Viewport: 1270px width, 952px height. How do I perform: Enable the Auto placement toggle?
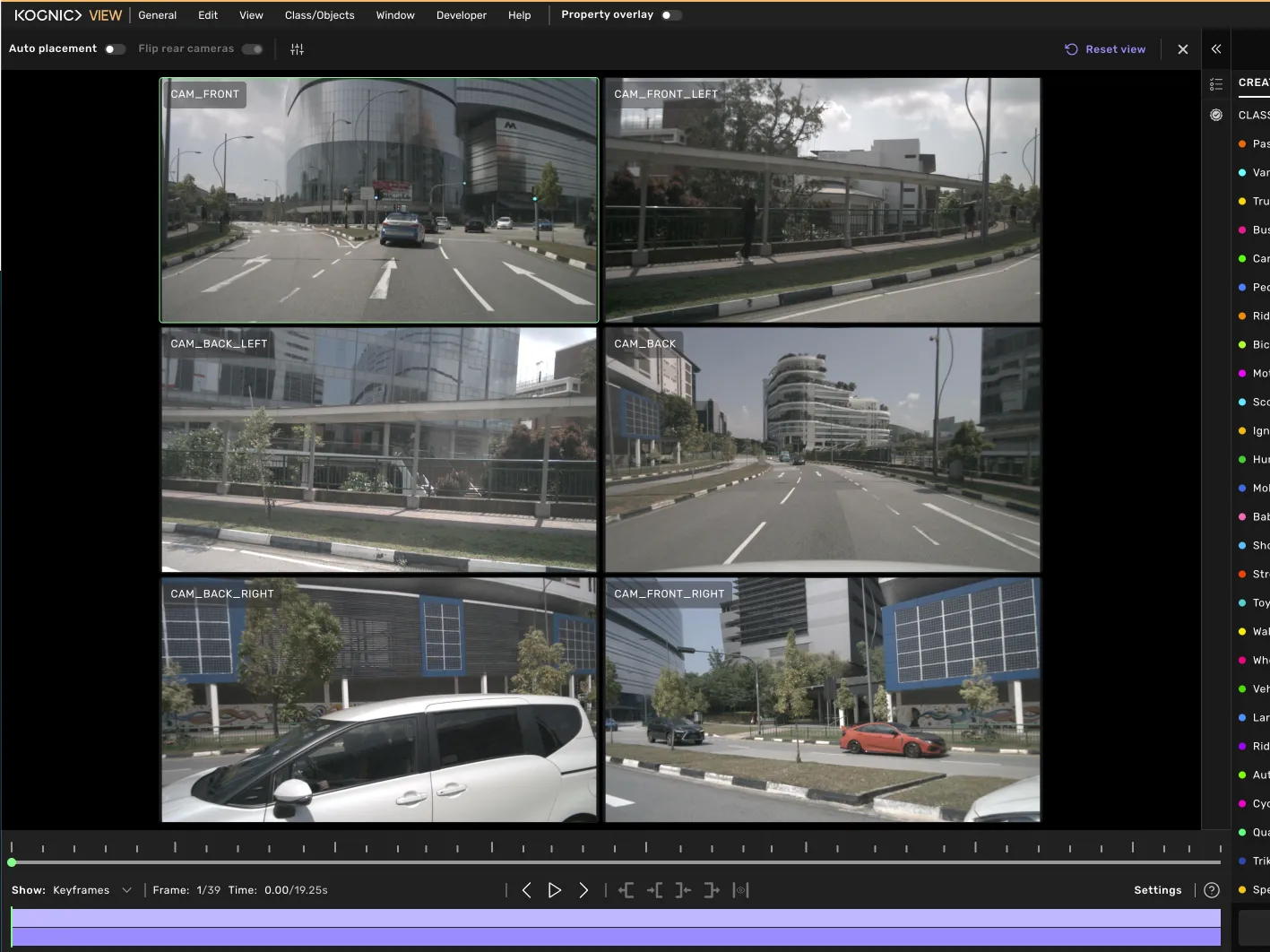115,49
